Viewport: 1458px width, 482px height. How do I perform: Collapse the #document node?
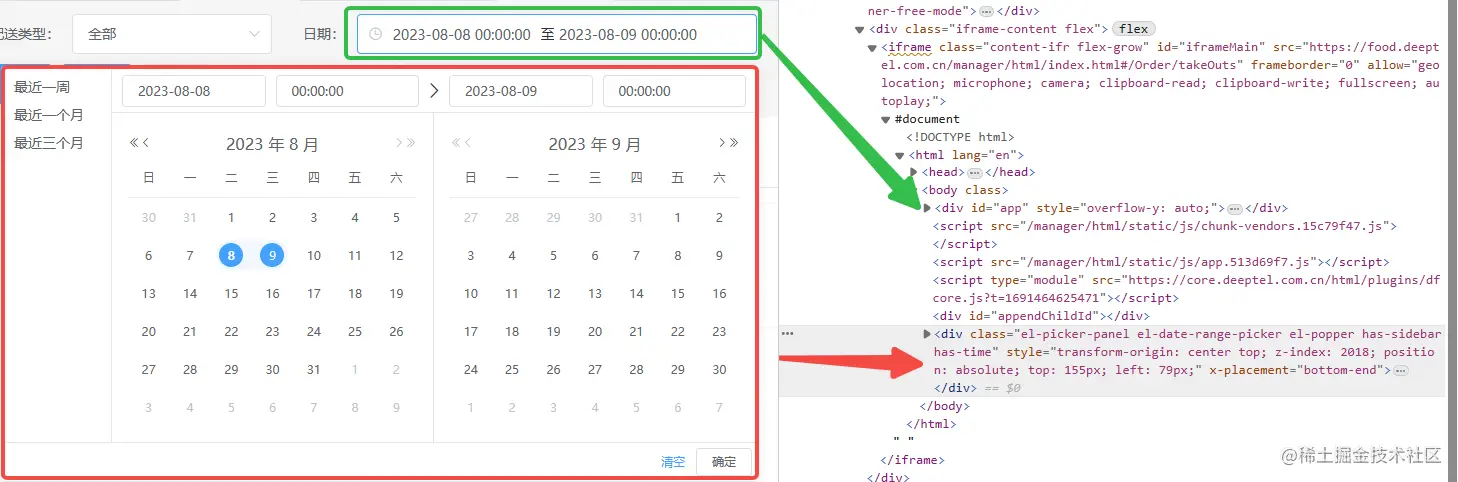[x=887, y=119]
